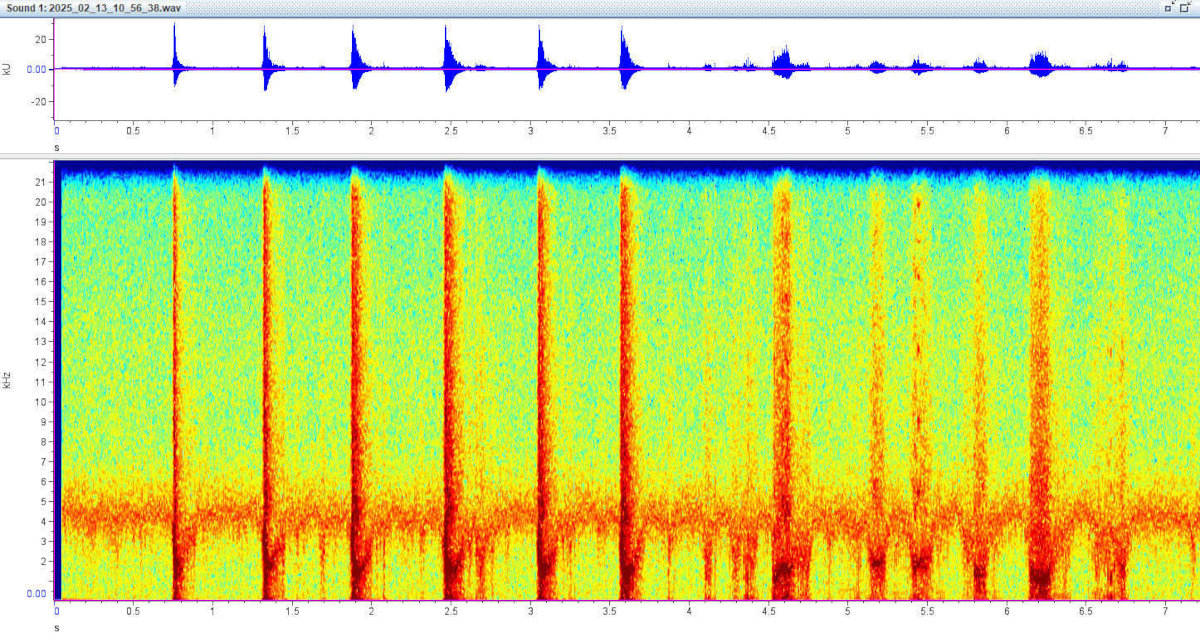Click the kU label on waveform axis
Image resolution: width=1200 pixels, height=633 pixels.
[8, 70]
